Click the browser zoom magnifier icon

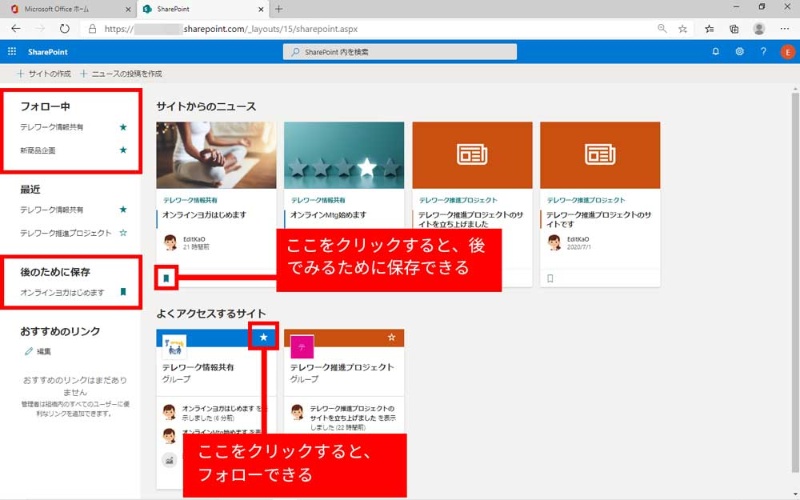point(662,29)
